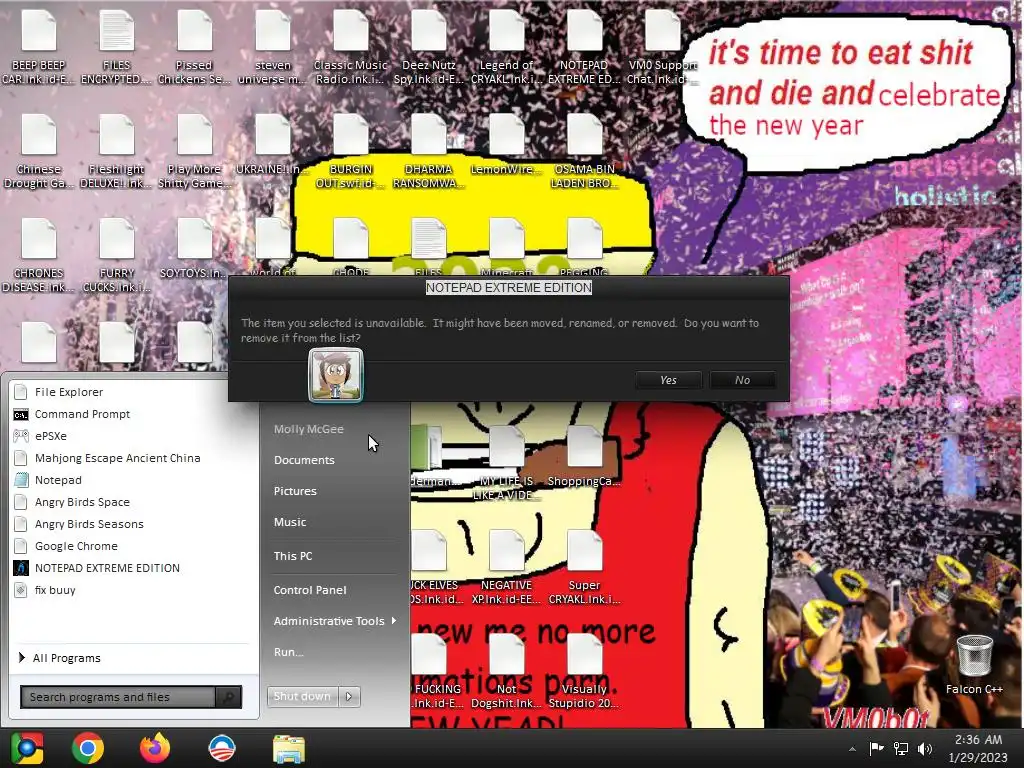Expand Administrative Tools submenu
Screen dimensions: 1024x768
[x=334, y=621]
